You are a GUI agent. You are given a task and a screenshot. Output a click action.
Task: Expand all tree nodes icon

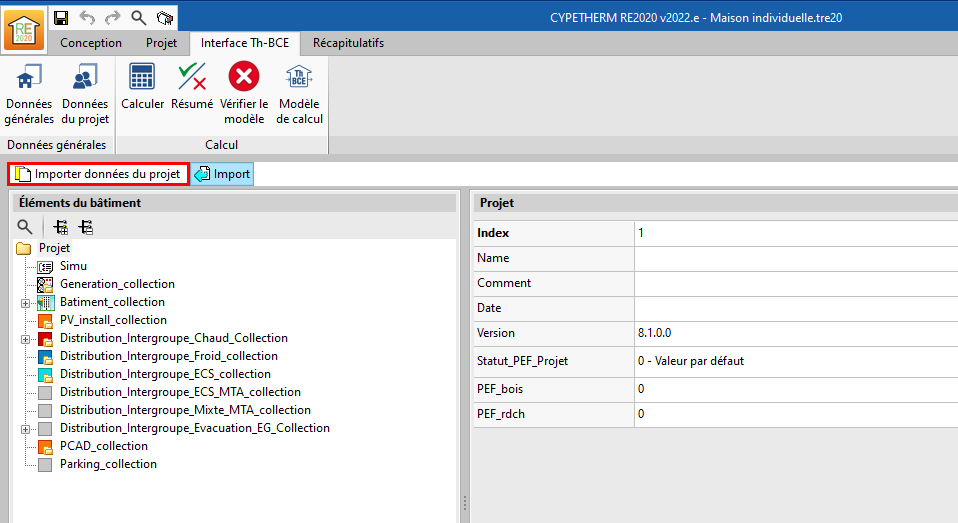pos(61,227)
